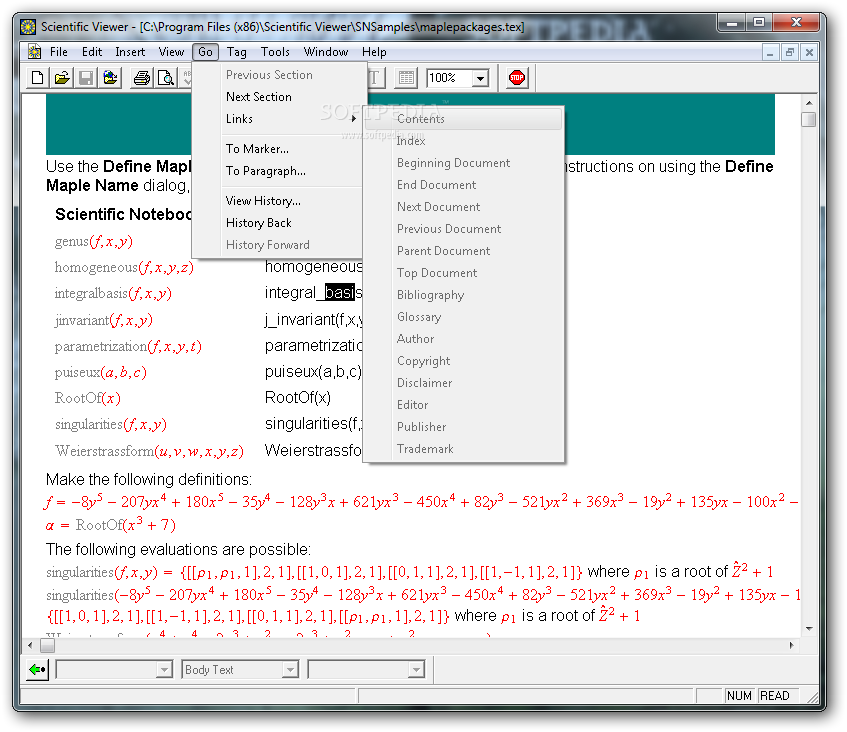This screenshot has width=847, height=732.
Task: Select Parent Document in submenu
Action: (463, 251)
